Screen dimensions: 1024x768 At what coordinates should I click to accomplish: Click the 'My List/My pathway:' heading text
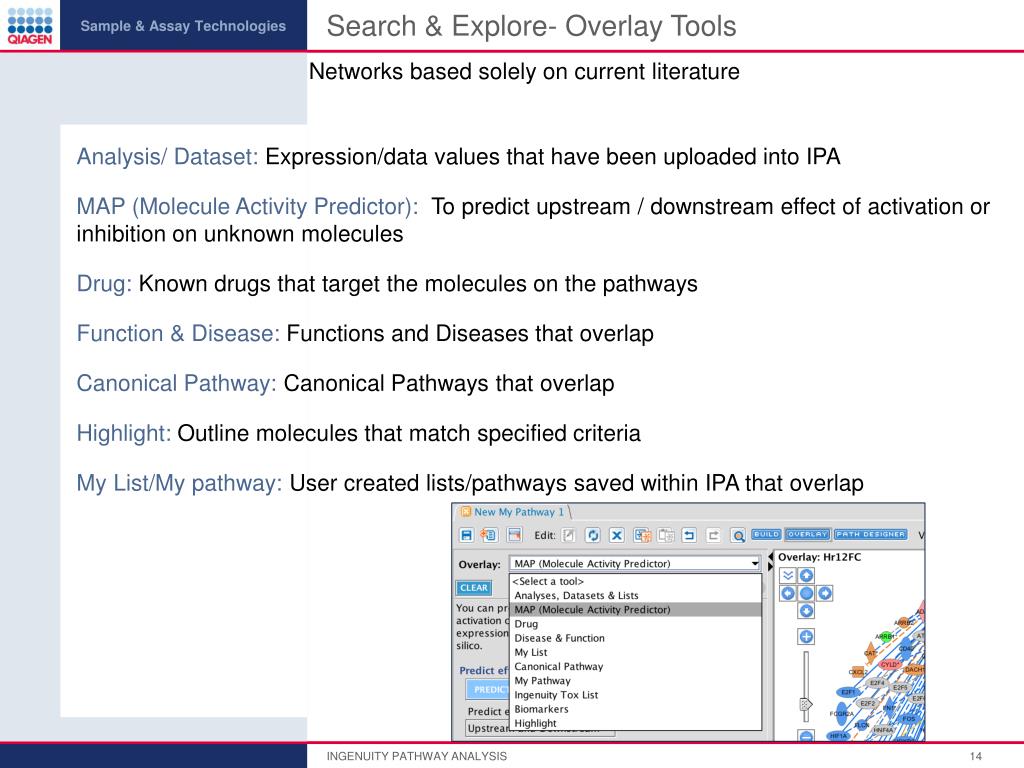pos(180,483)
